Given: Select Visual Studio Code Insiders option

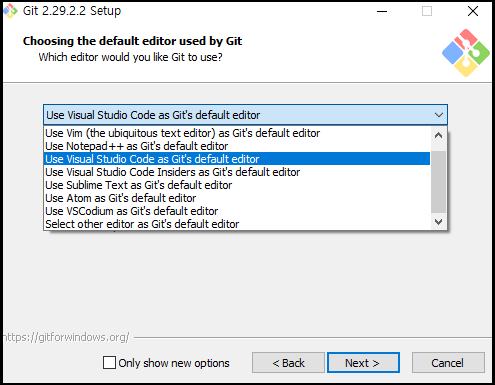Looking at the screenshot, I should click(237, 172).
